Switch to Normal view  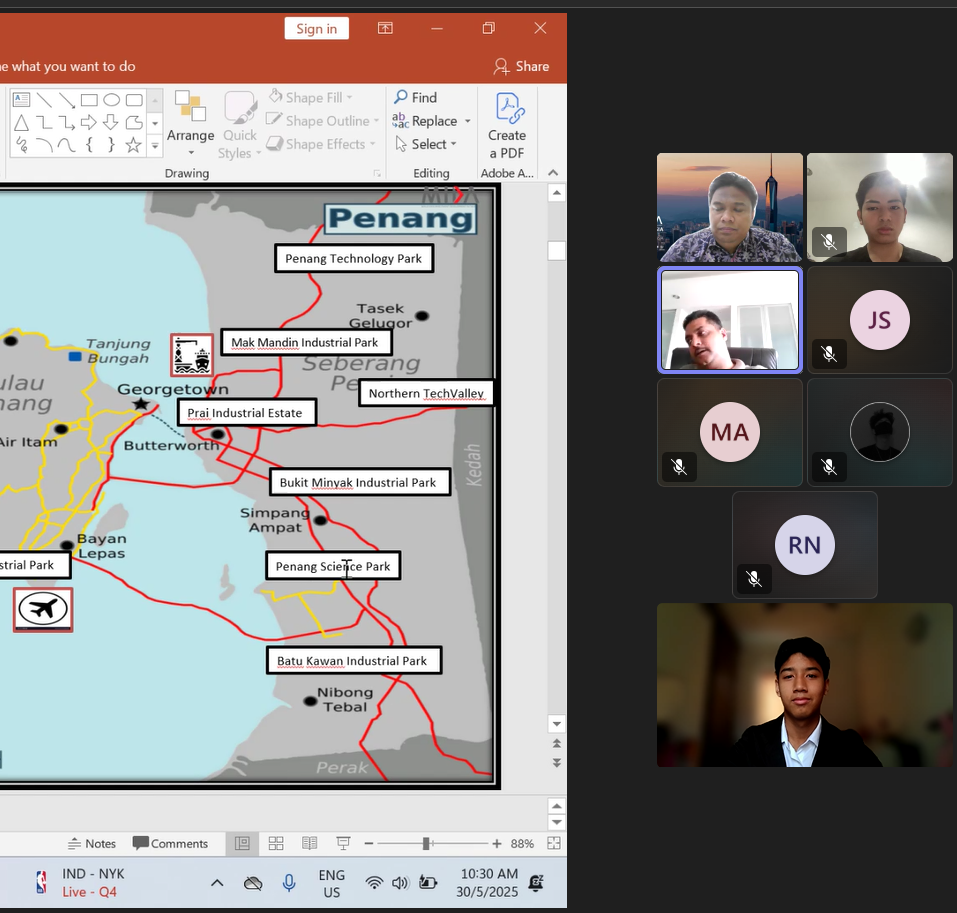242,843
